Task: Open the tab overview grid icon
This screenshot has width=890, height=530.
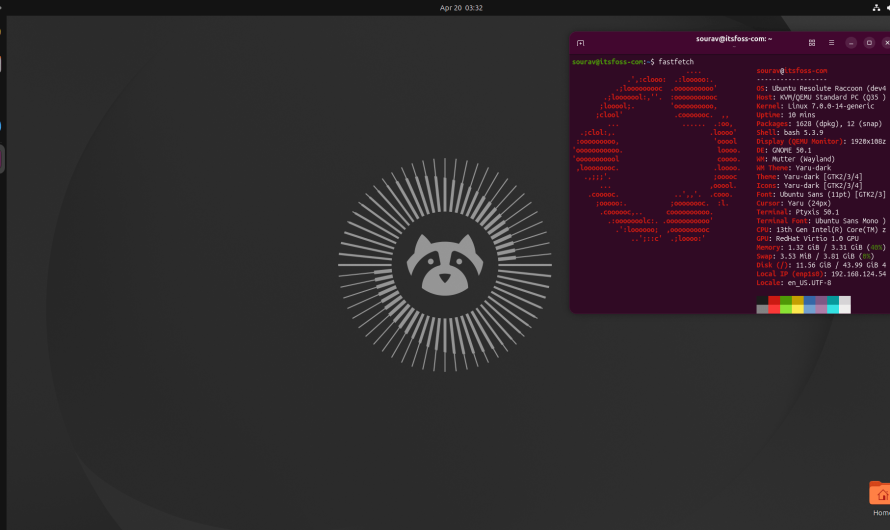Action: pyautogui.click(x=812, y=43)
